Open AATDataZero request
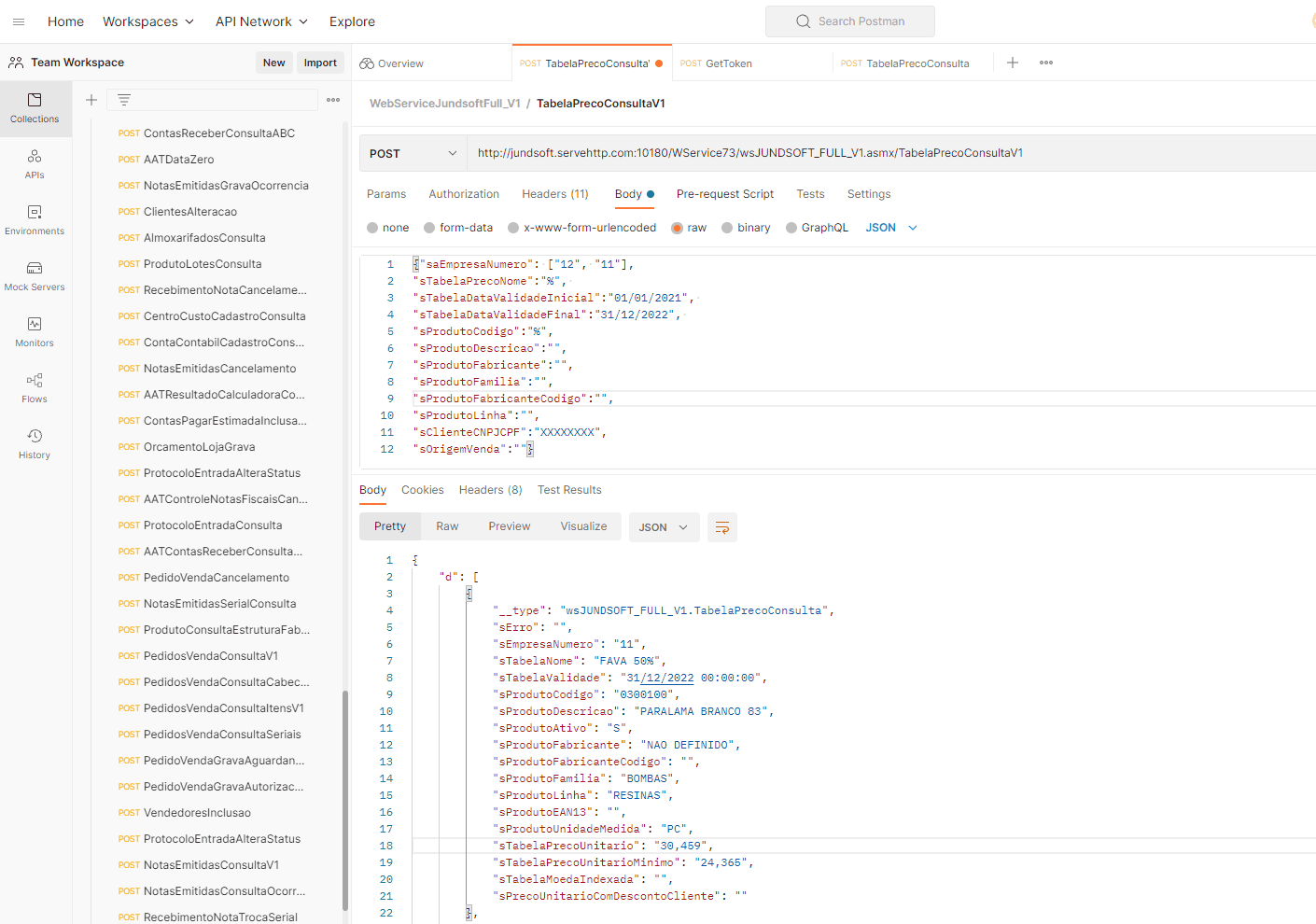 tap(178, 160)
